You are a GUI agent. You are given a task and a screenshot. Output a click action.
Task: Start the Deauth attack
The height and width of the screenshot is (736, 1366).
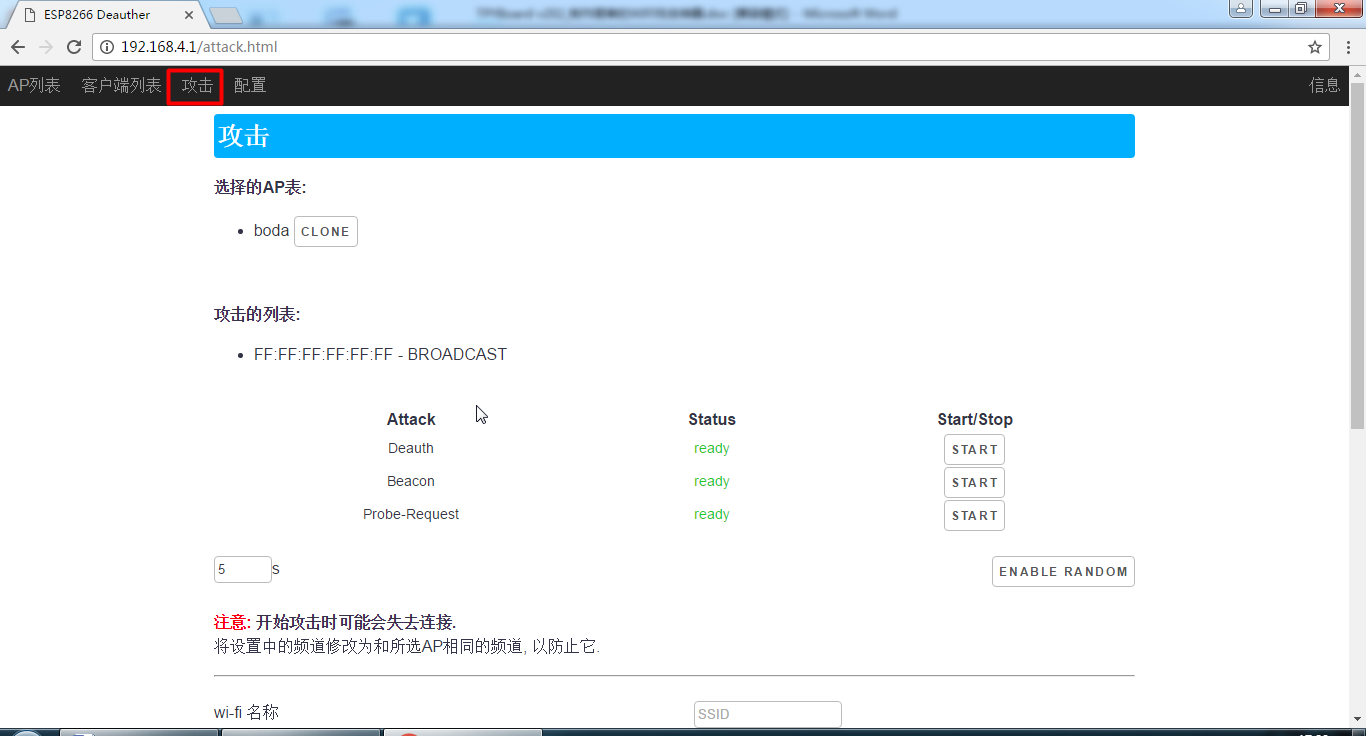pyautogui.click(x=974, y=450)
